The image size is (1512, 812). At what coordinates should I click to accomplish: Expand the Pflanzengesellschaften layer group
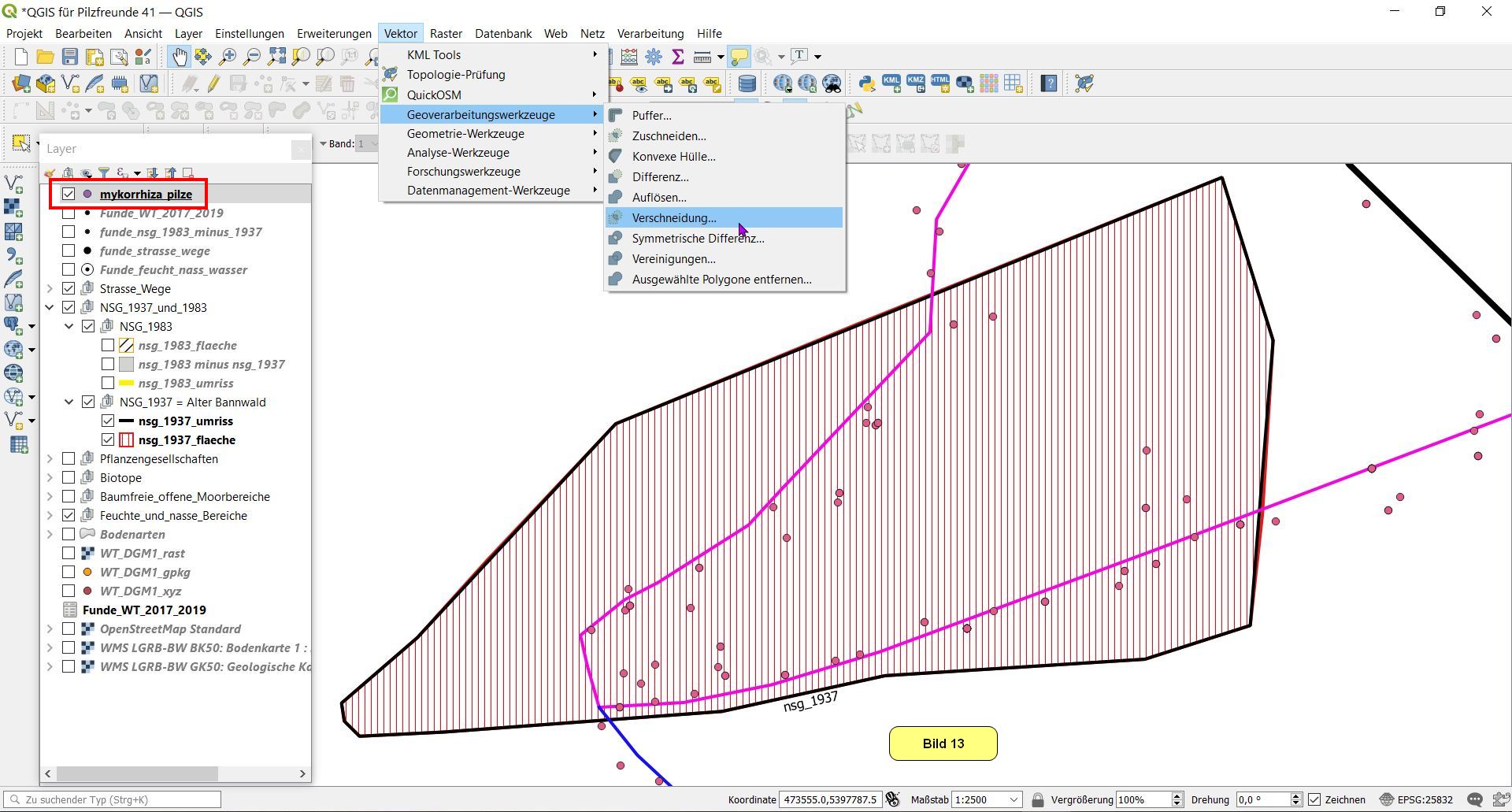tap(50, 458)
